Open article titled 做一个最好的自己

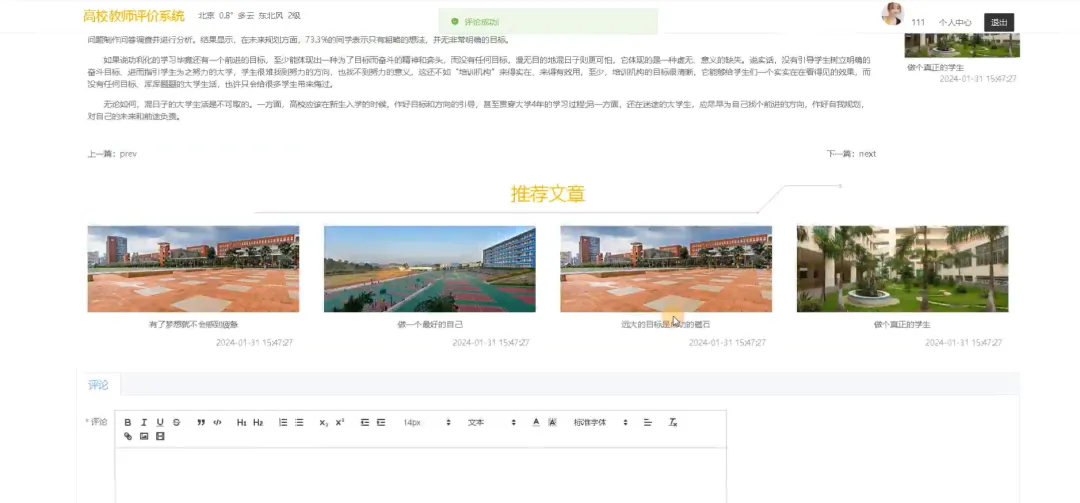[430, 325]
